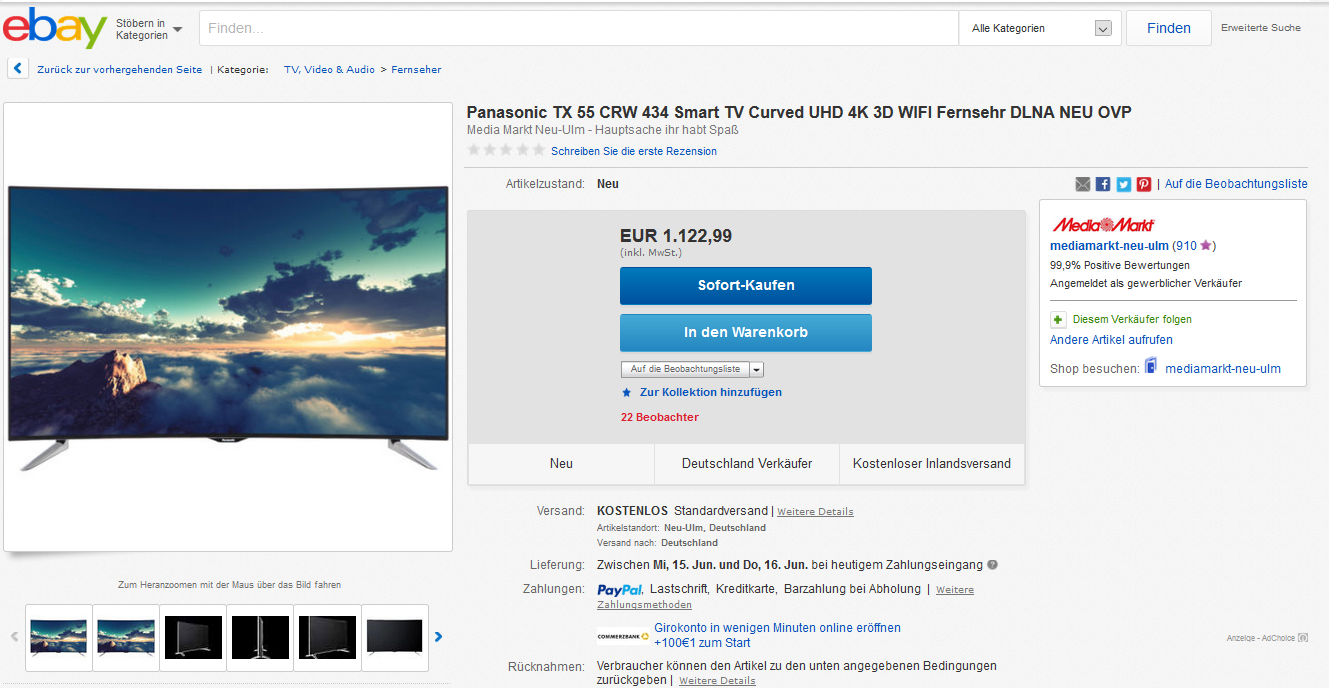The image size is (1329, 688).
Task: Click Barzahlung bei Abholung payment text
Action: click(852, 589)
